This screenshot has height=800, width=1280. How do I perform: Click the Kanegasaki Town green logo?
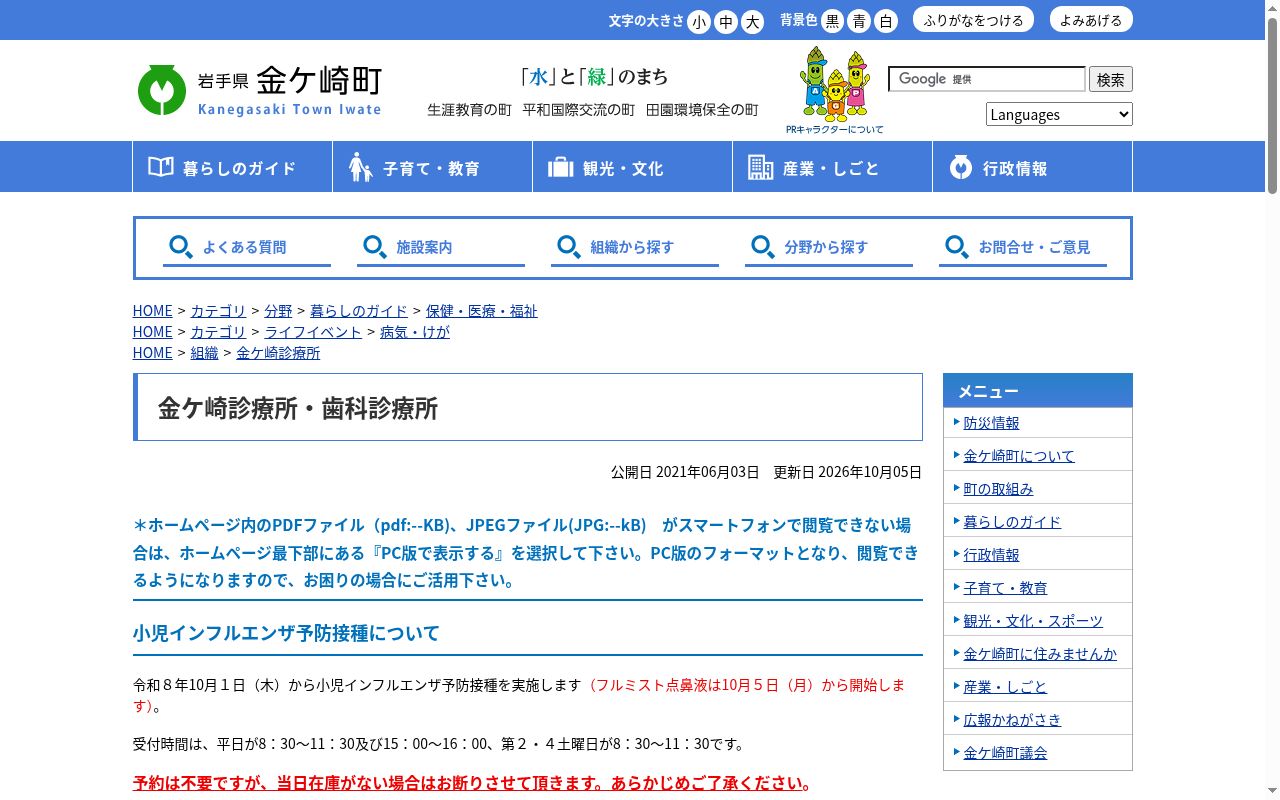161,90
